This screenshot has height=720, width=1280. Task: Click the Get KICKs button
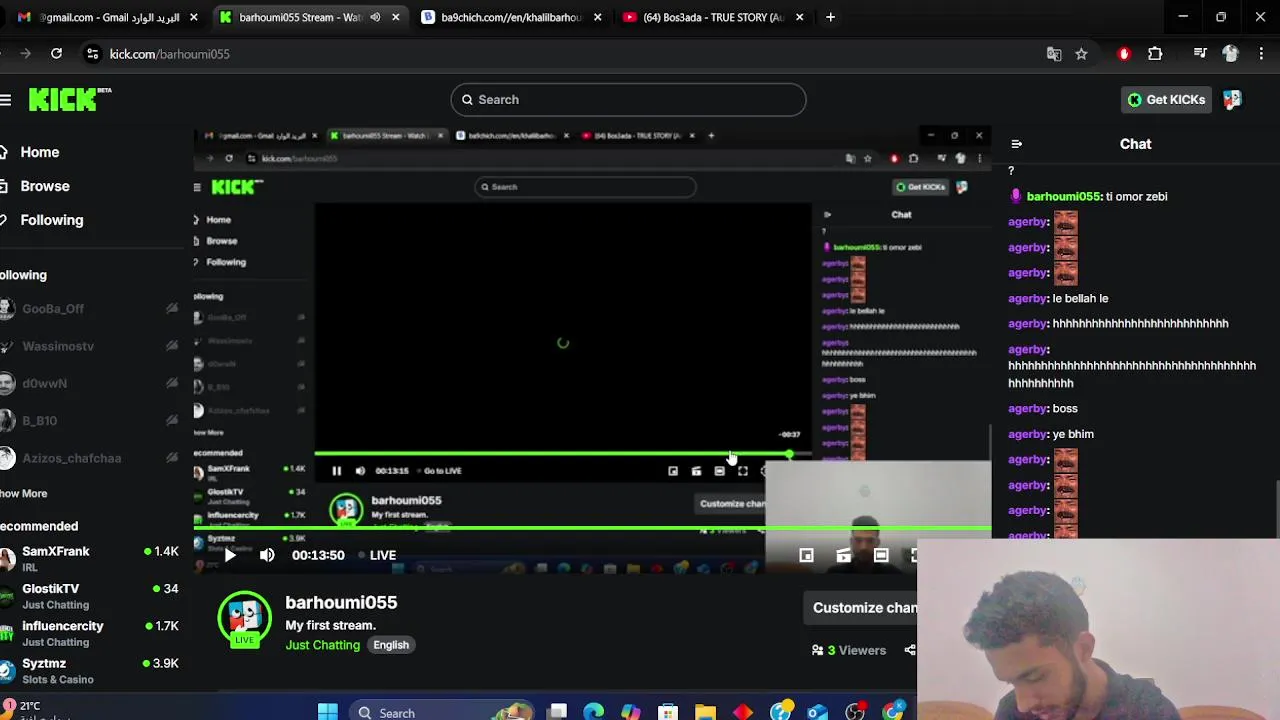click(x=1166, y=99)
